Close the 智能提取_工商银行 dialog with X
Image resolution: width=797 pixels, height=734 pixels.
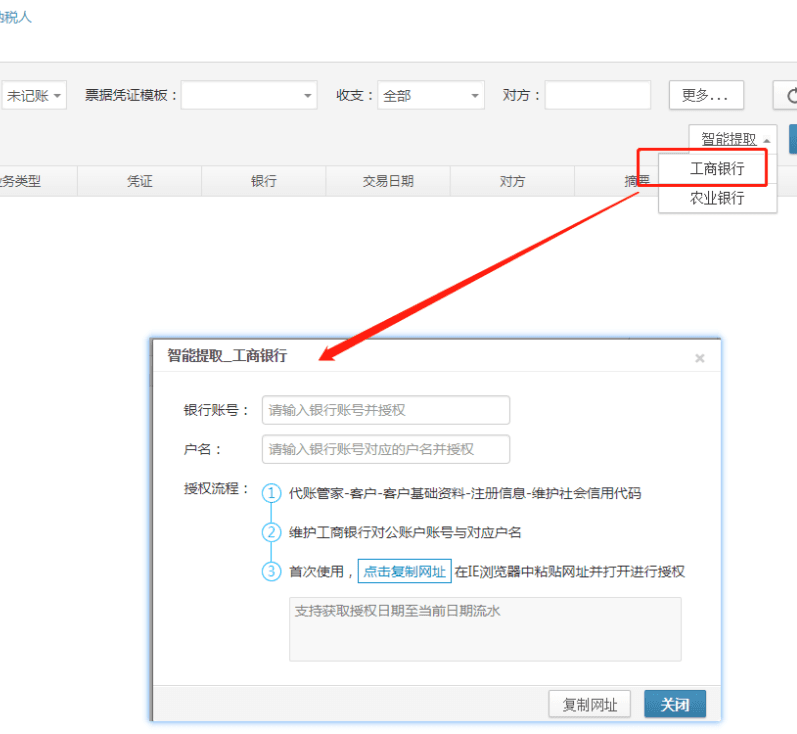tap(699, 358)
